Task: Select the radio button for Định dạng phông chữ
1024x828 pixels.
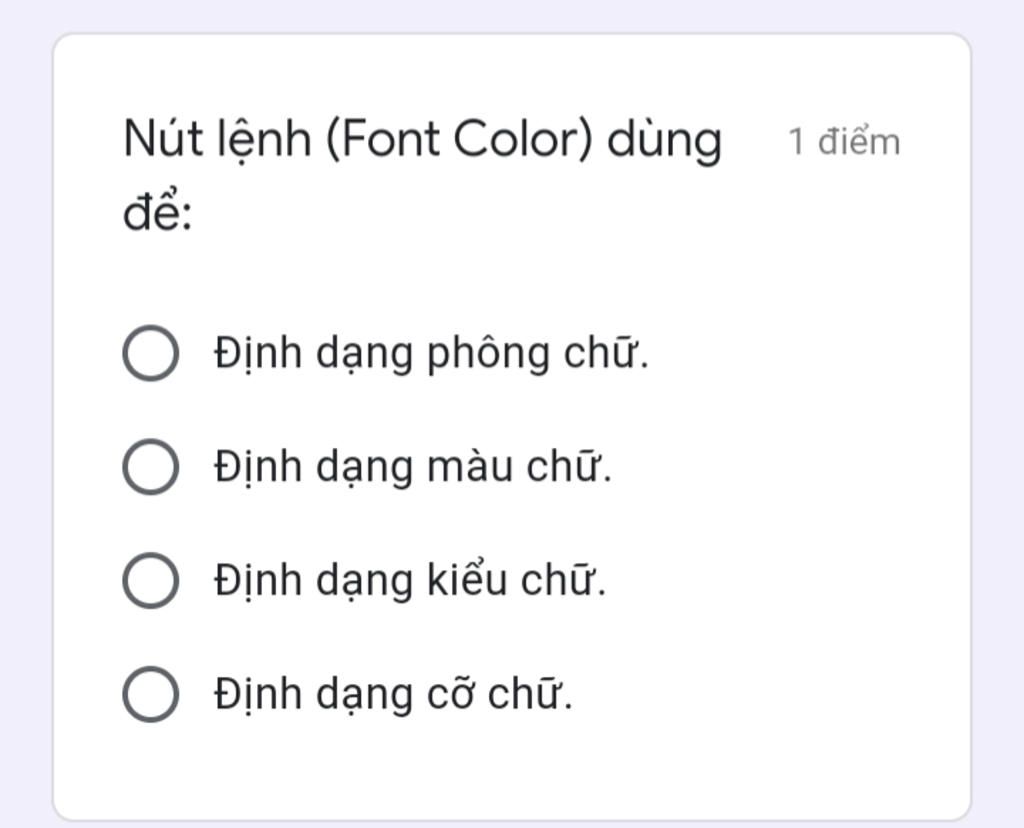Action: point(150,353)
